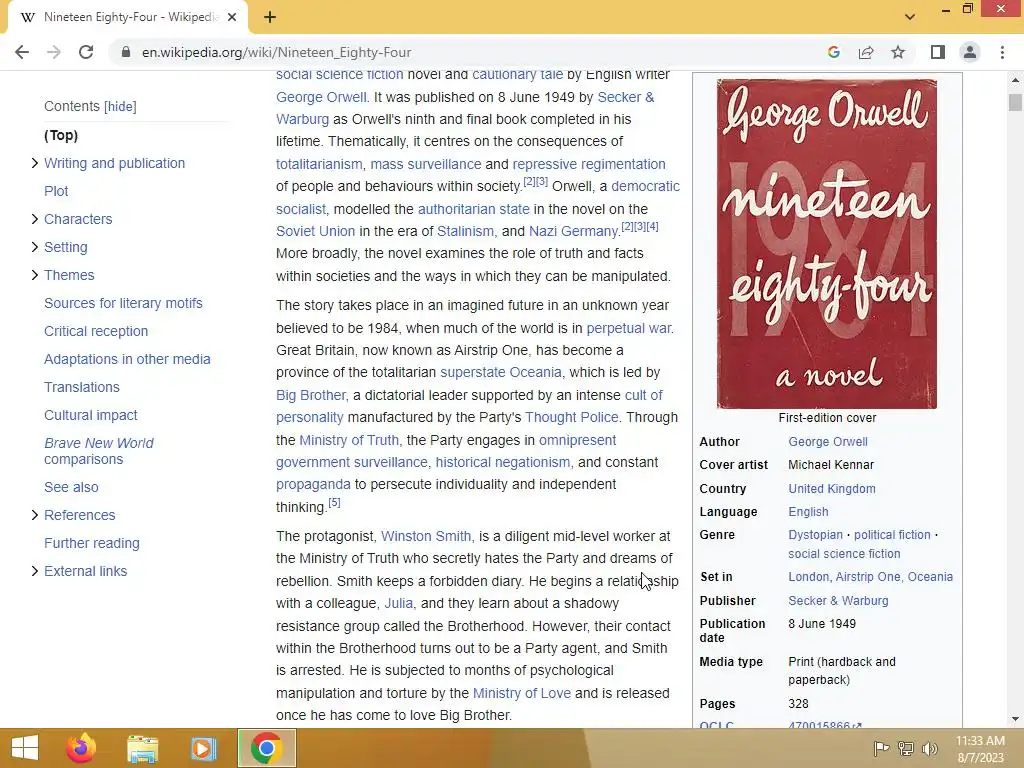The height and width of the screenshot is (768, 1024).
Task: Open the browser side panel
Action: [938, 52]
